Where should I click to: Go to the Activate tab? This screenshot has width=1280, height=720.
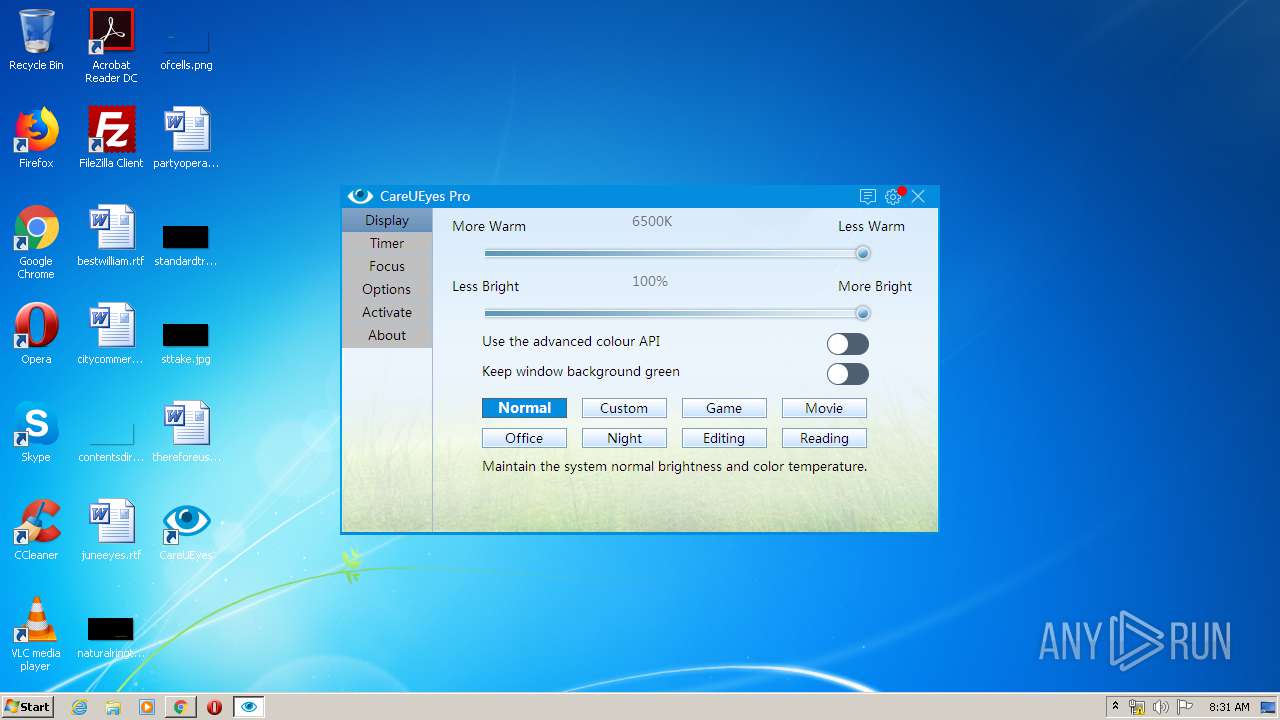click(x=387, y=312)
